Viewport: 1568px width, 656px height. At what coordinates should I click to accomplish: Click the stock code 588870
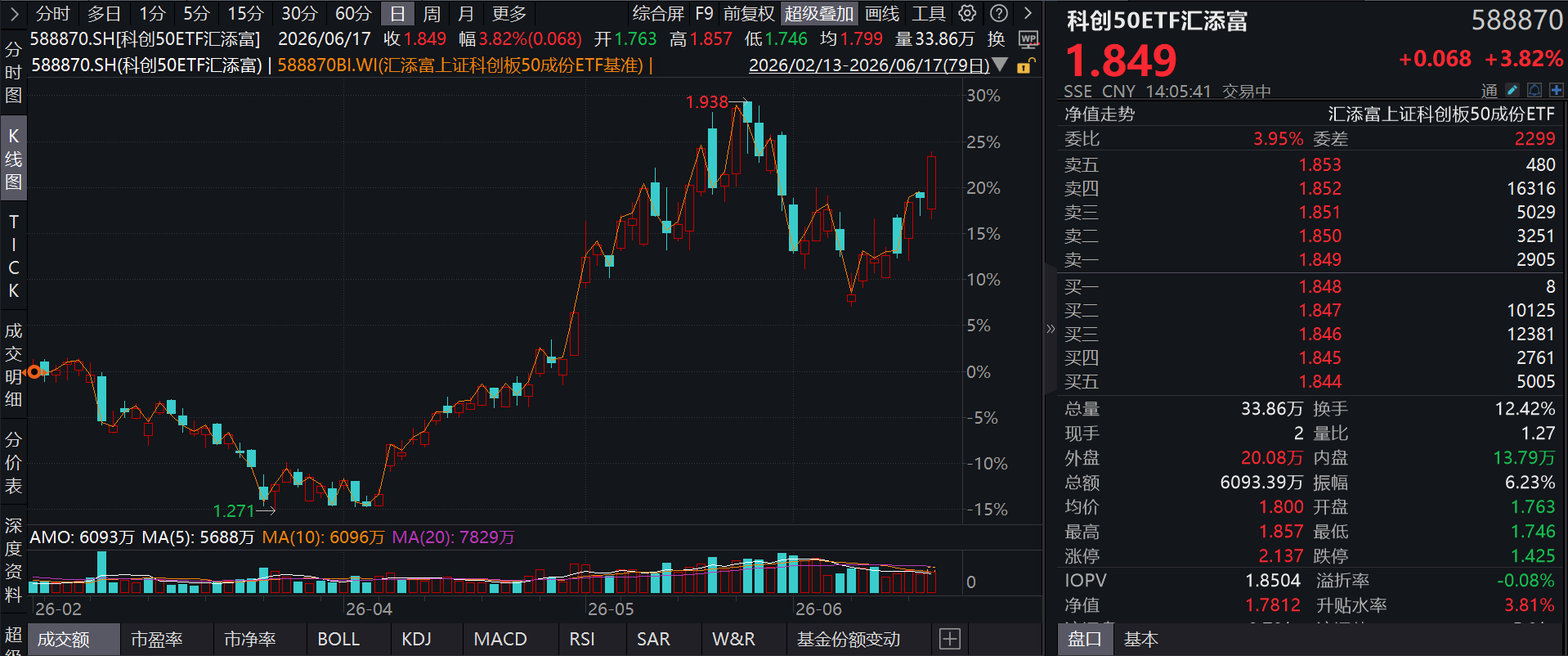point(1517,20)
